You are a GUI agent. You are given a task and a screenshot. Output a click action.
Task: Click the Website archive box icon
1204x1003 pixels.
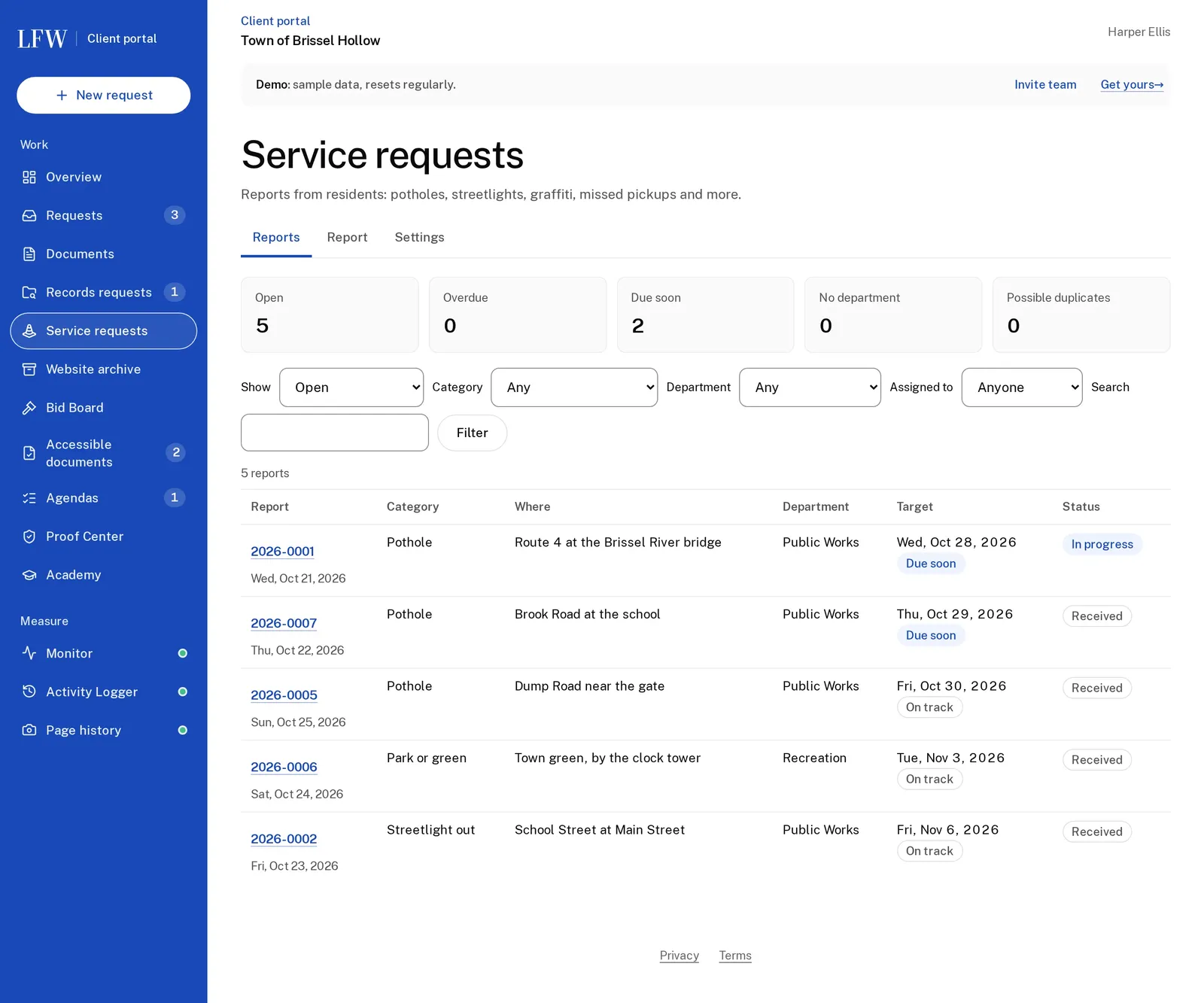pyautogui.click(x=29, y=369)
